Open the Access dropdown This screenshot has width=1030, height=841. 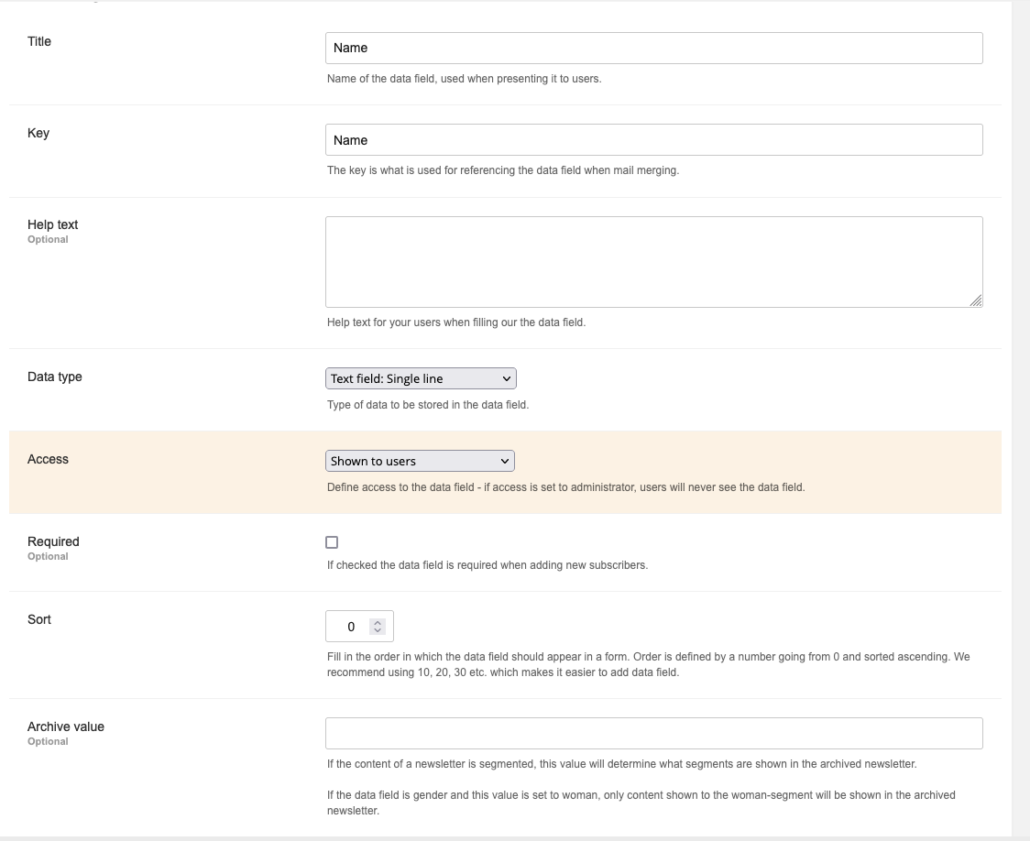click(420, 461)
